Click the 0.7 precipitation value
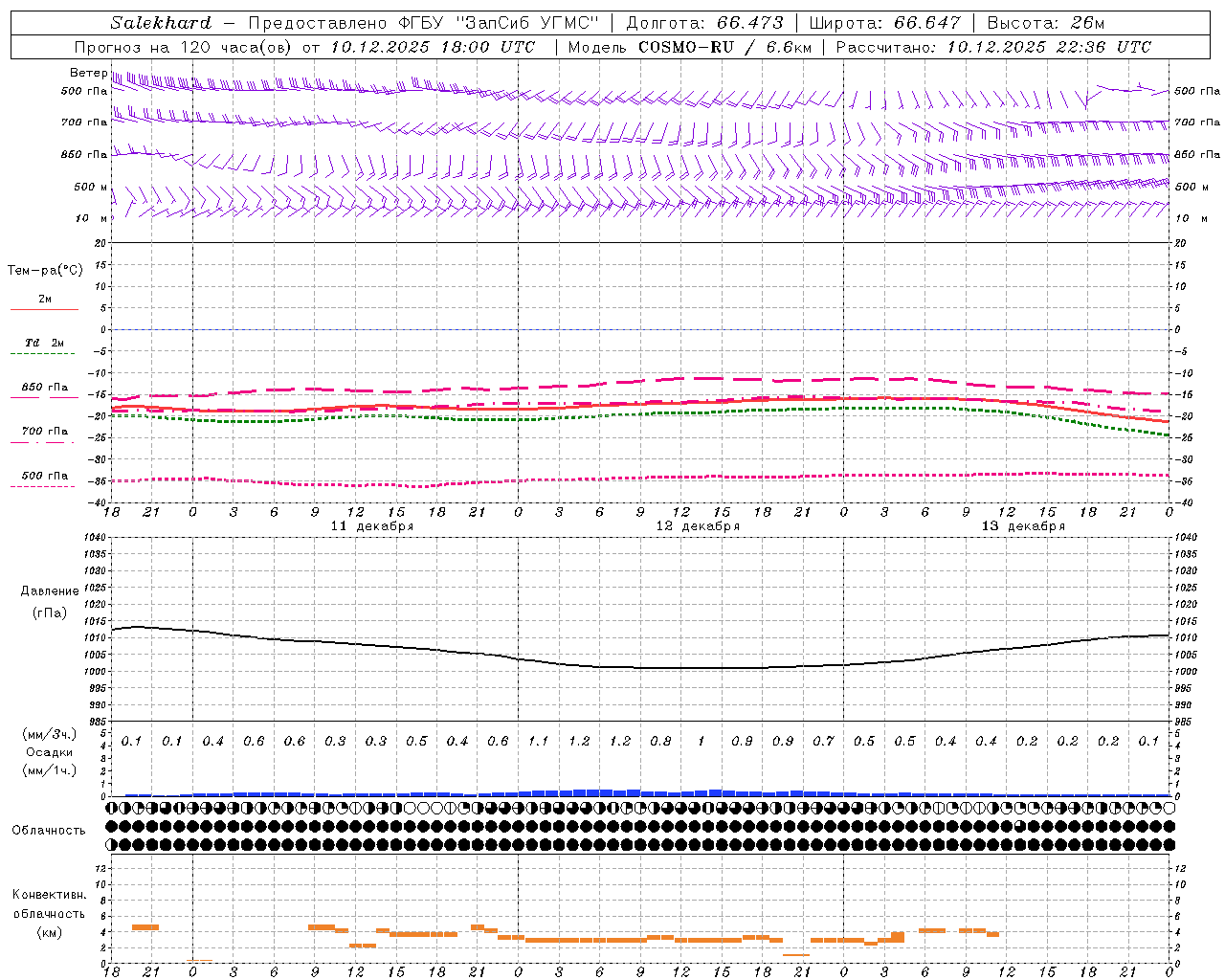Image resolution: width=1225 pixels, height=980 pixels. [823, 741]
